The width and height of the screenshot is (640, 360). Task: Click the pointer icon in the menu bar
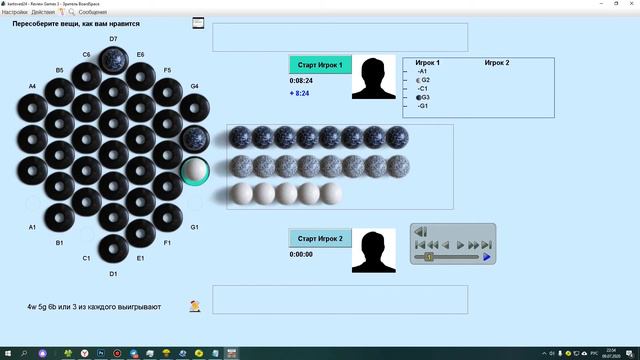coord(62,12)
